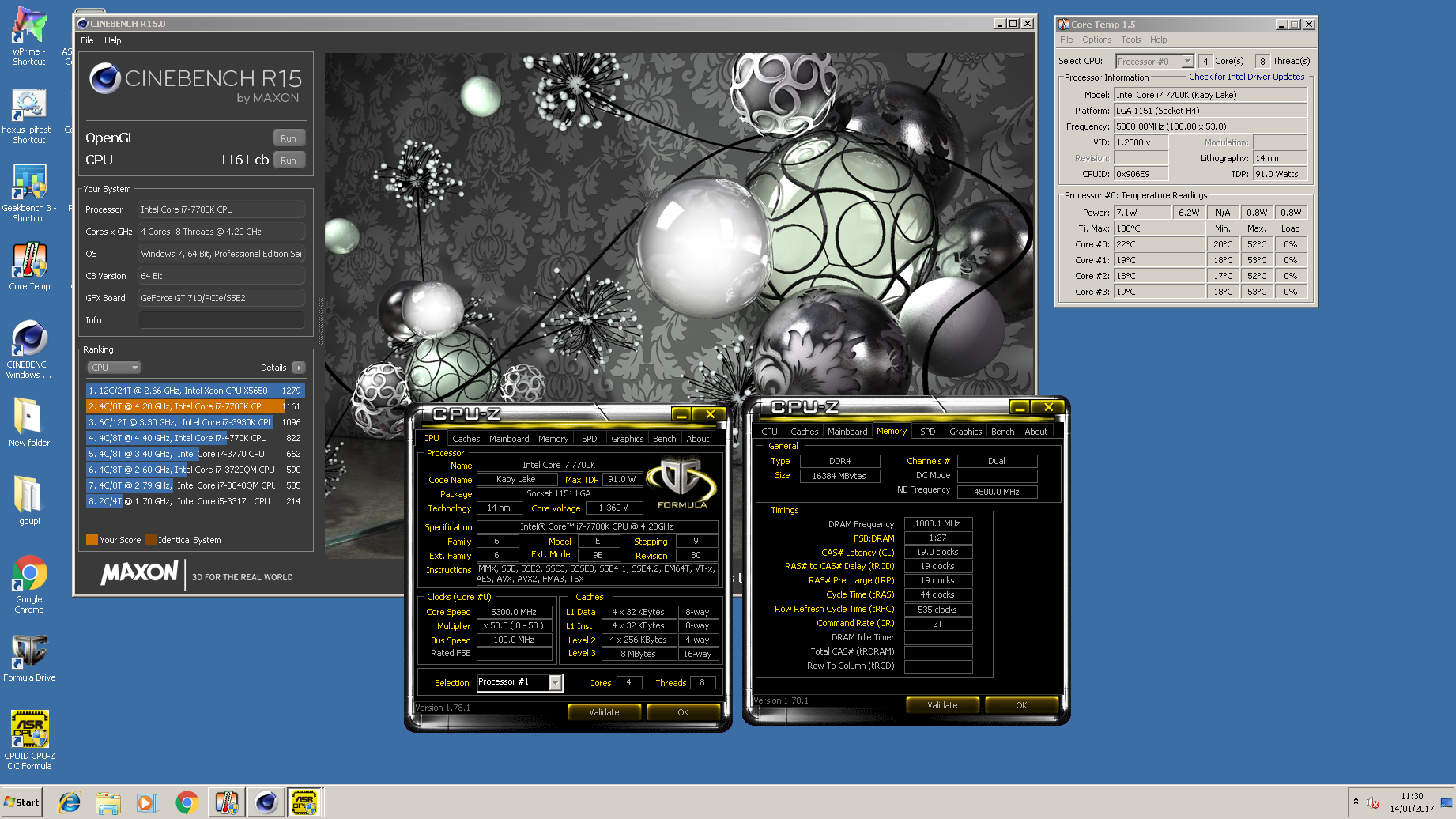Click Validate in left CPU-Z window

tap(604, 712)
